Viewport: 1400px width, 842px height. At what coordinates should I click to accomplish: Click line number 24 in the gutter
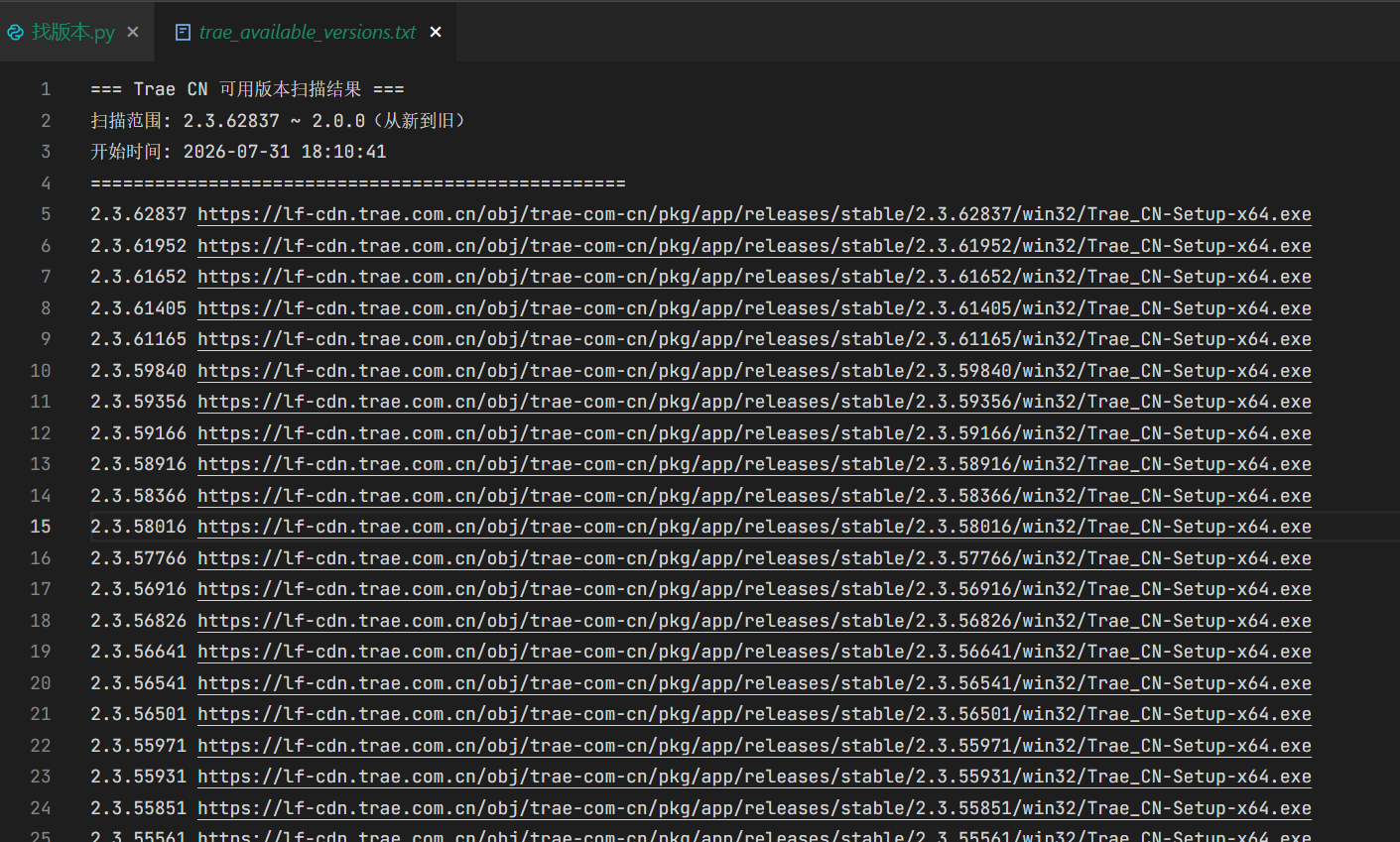(x=41, y=808)
